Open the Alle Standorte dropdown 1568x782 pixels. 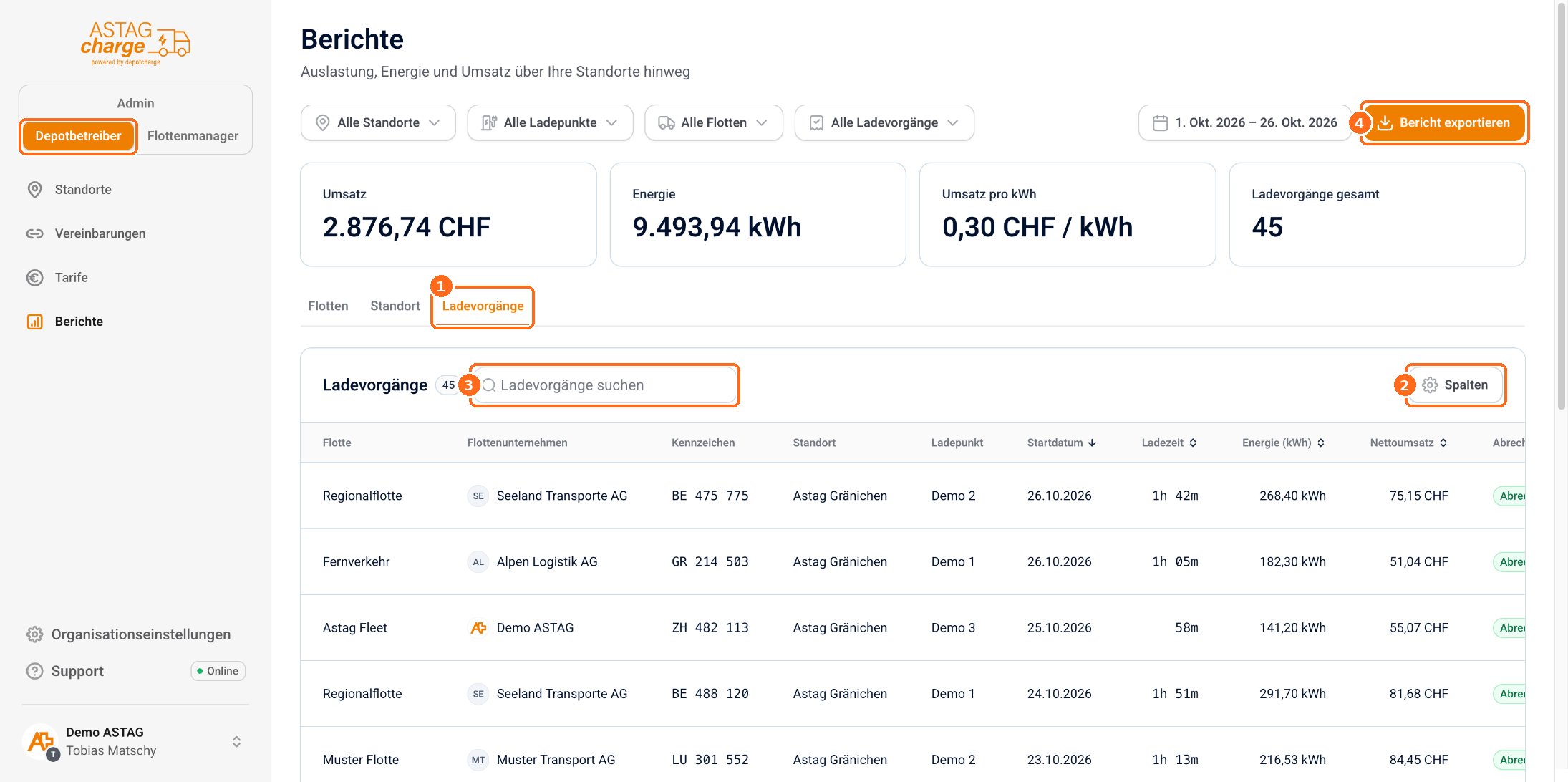(x=378, y=123)
